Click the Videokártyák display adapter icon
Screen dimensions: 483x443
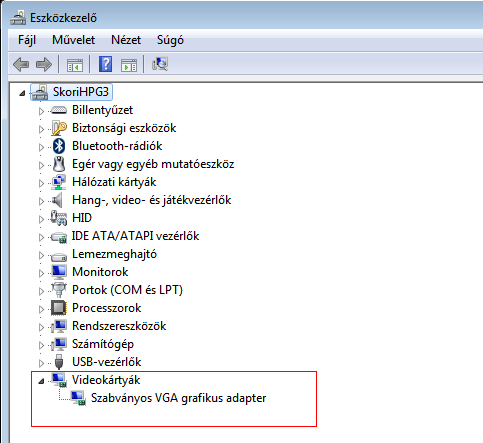click(59, 380)
